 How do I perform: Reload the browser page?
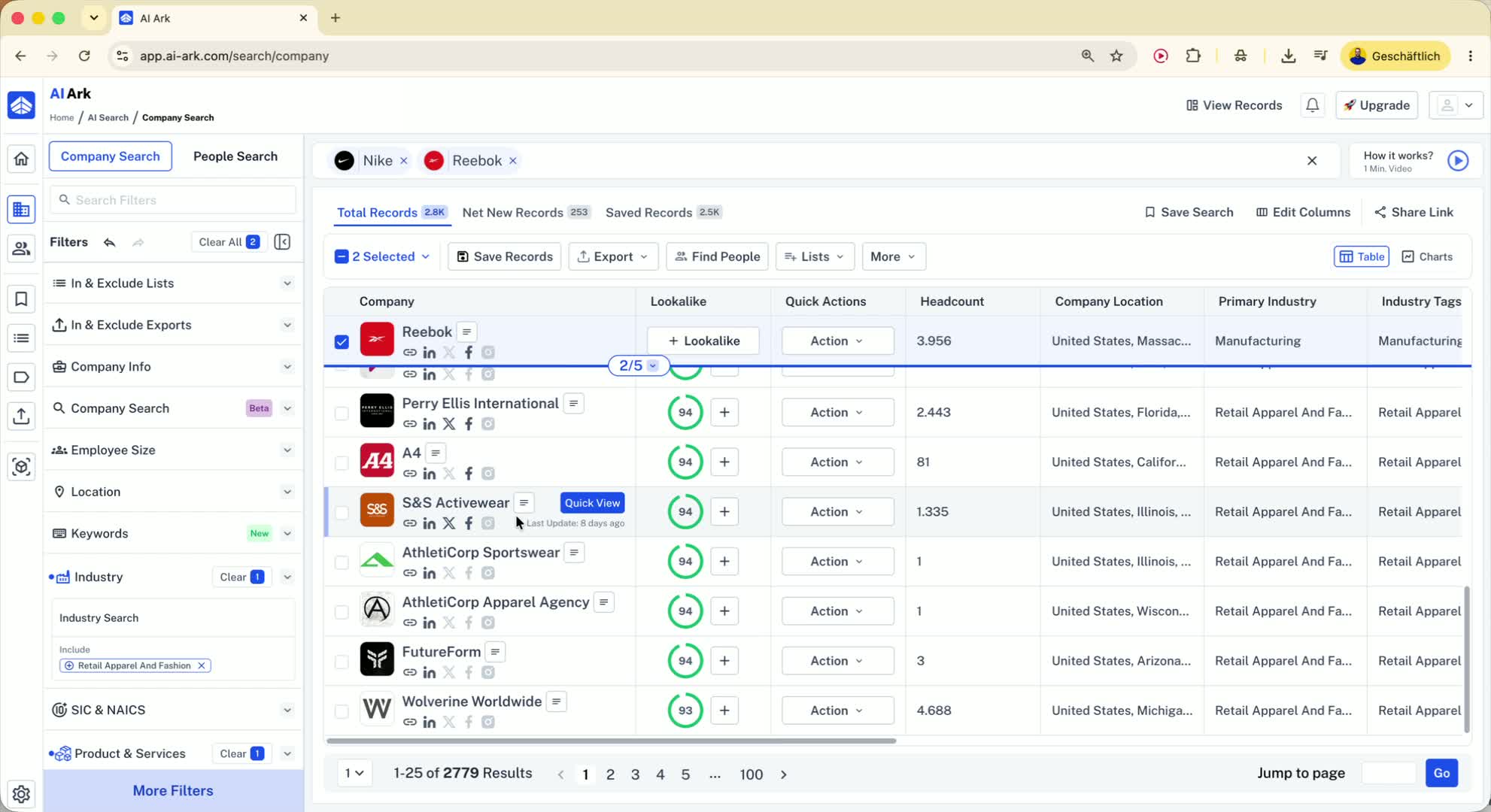84,56
